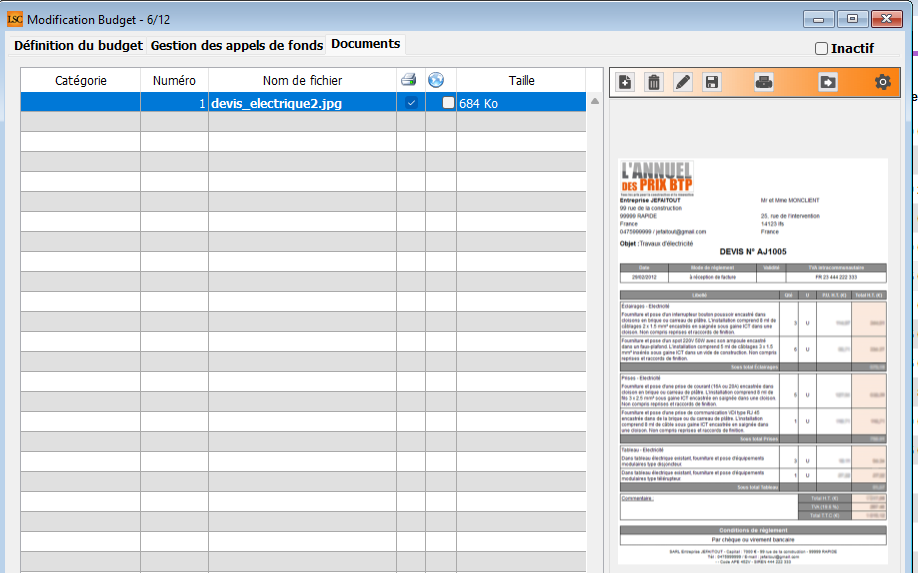The width and height of the screenshot is (918, 573).
Task: Open the Gestion des appels de fonds tab
Action: tap(236, 45)
